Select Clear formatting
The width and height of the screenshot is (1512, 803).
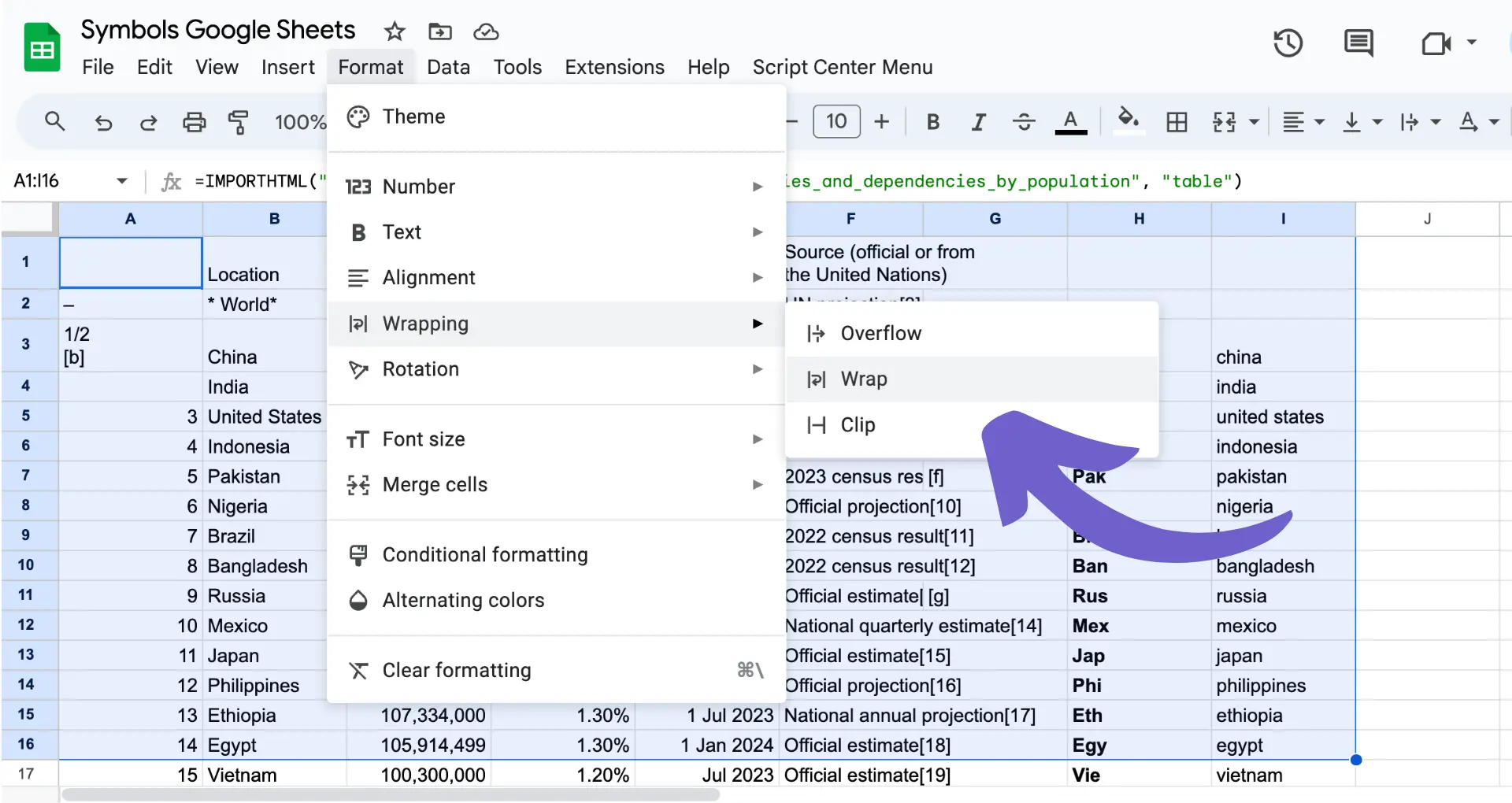(556, 671)
